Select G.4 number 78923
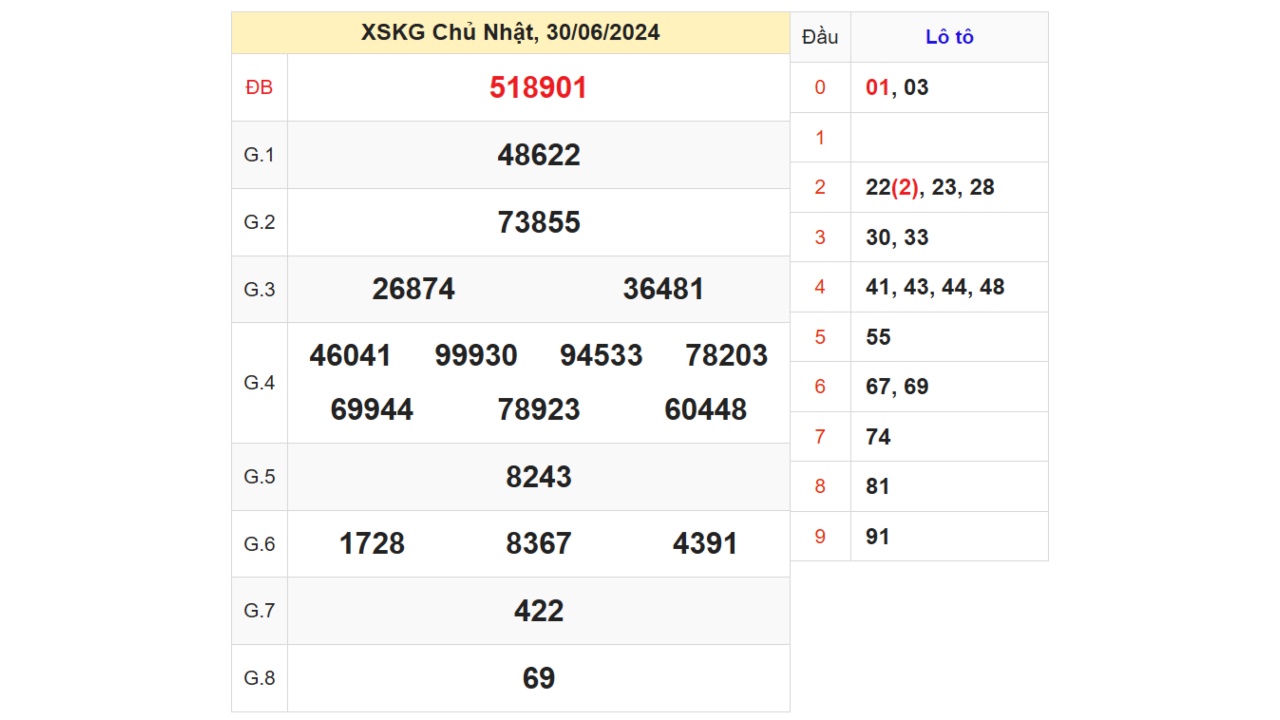Screen dimensions: 1280x720 pyautogui.click(x=538, y=410)
